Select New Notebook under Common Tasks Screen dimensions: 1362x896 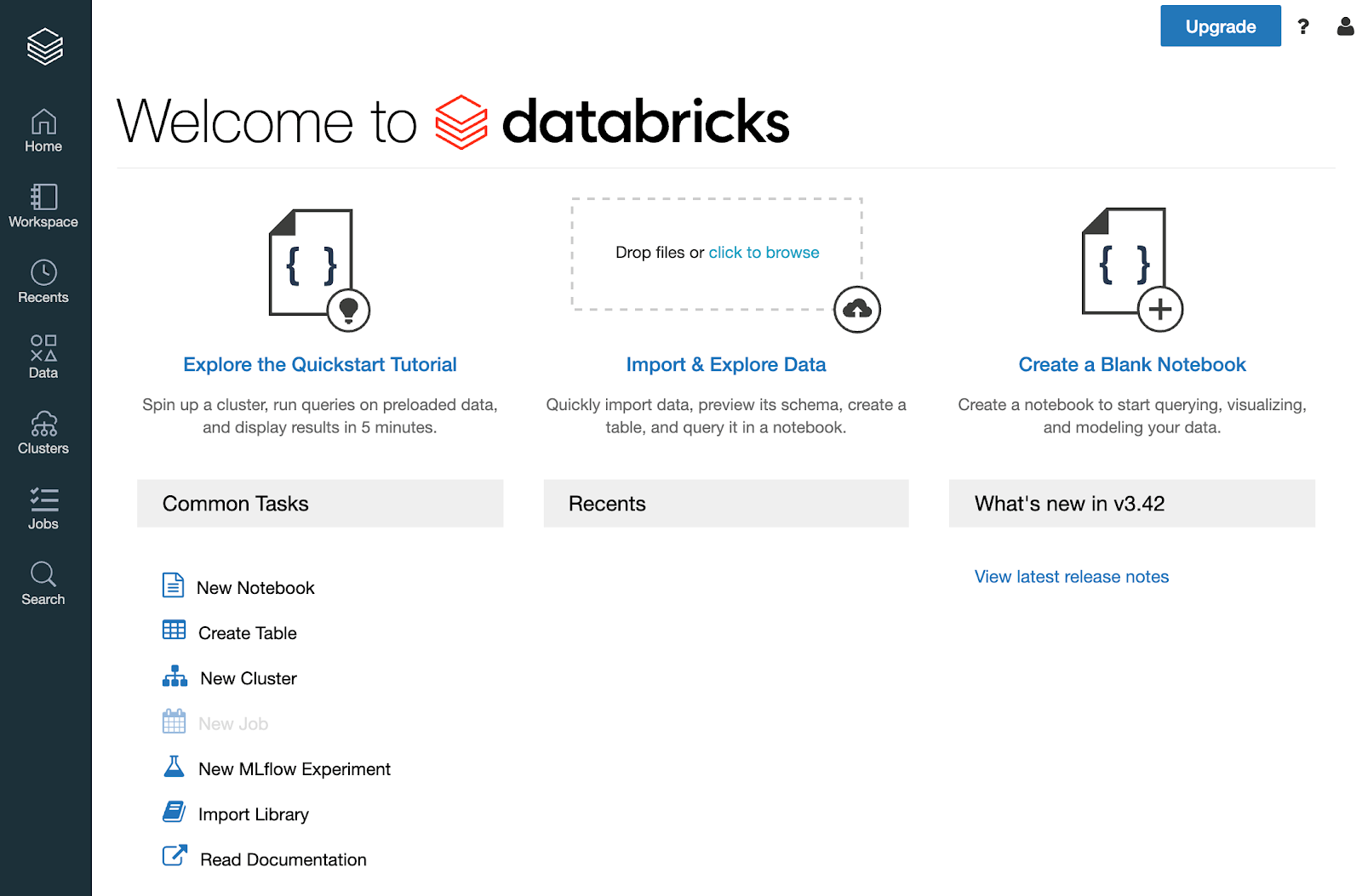click(255, 588)
